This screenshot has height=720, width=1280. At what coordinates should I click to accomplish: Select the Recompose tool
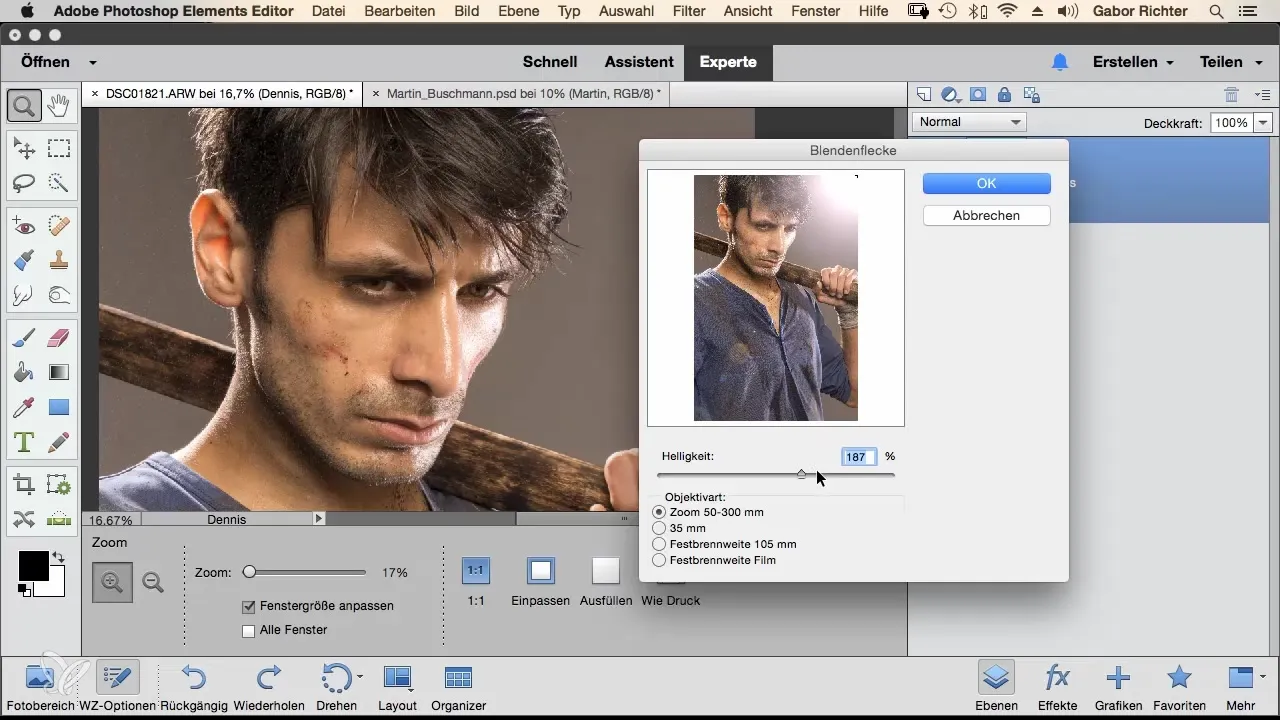[x=59, y=486]
